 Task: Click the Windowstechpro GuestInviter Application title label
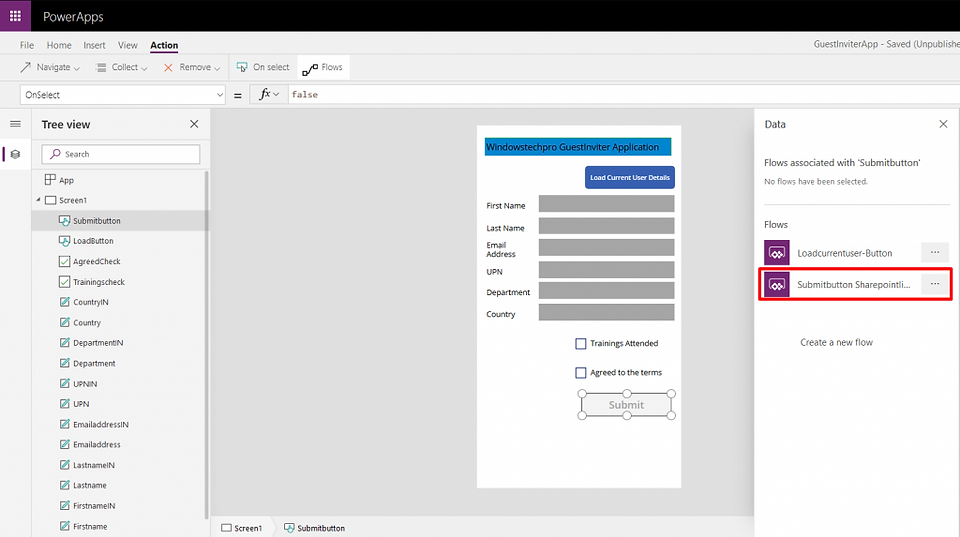[x=577, y=147]
